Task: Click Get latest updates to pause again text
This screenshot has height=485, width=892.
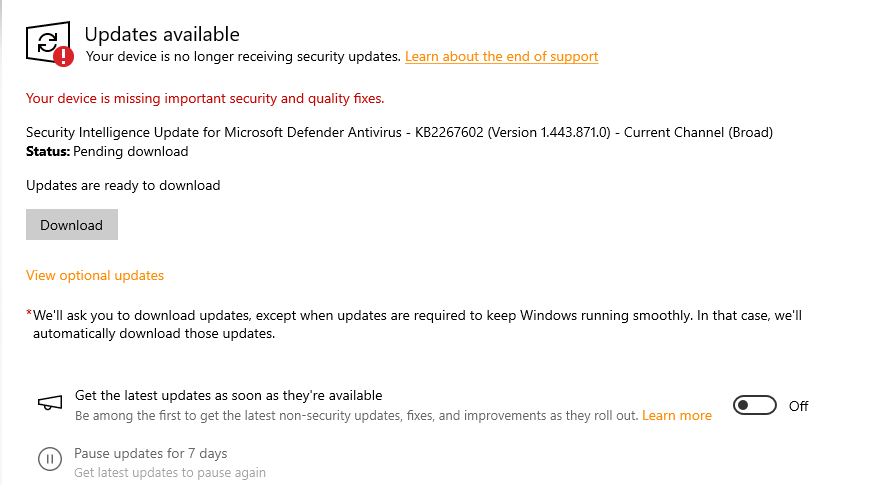Action: coord(170,472)
